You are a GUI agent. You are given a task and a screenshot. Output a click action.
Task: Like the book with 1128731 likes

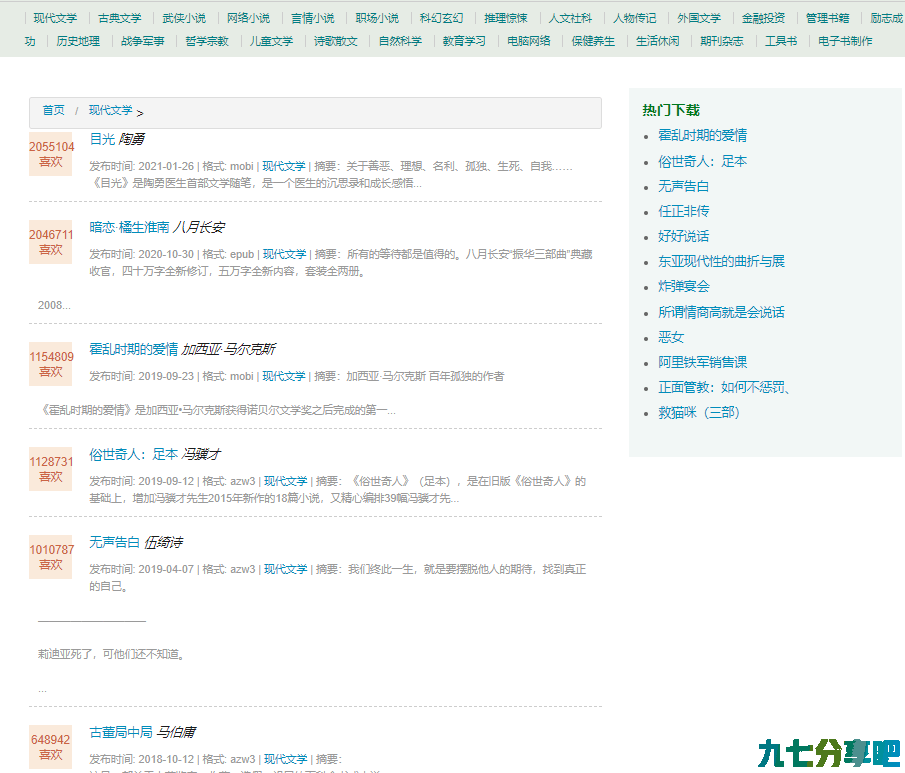click(x=51, y=469)
